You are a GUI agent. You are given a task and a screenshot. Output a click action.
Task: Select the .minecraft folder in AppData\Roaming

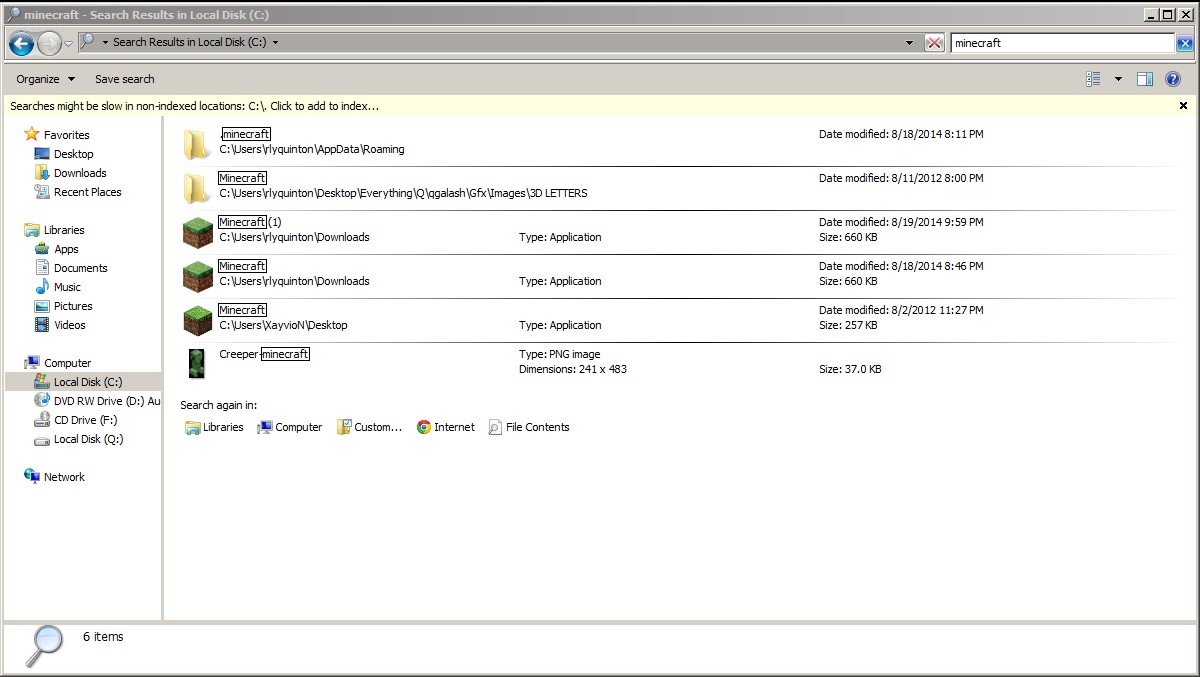[x=680, y=143]
